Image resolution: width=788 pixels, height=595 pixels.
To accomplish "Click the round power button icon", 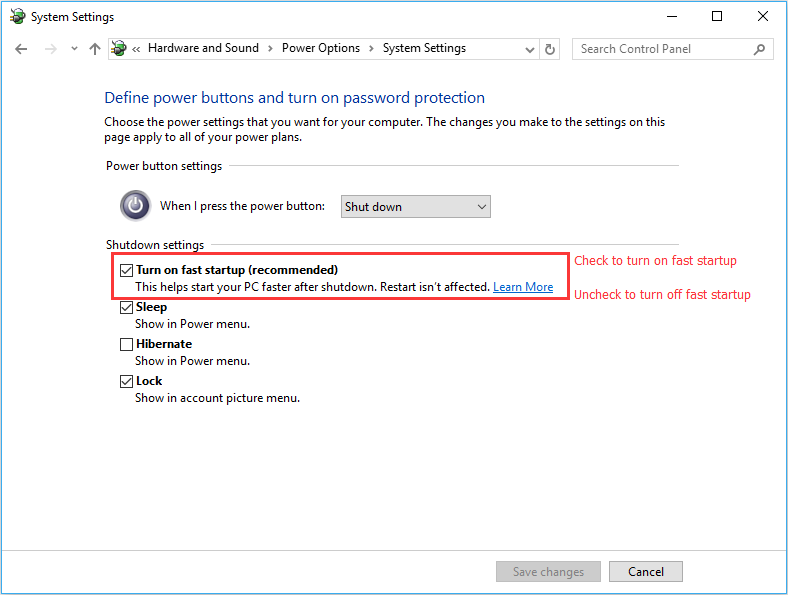I will coord(135,206).
